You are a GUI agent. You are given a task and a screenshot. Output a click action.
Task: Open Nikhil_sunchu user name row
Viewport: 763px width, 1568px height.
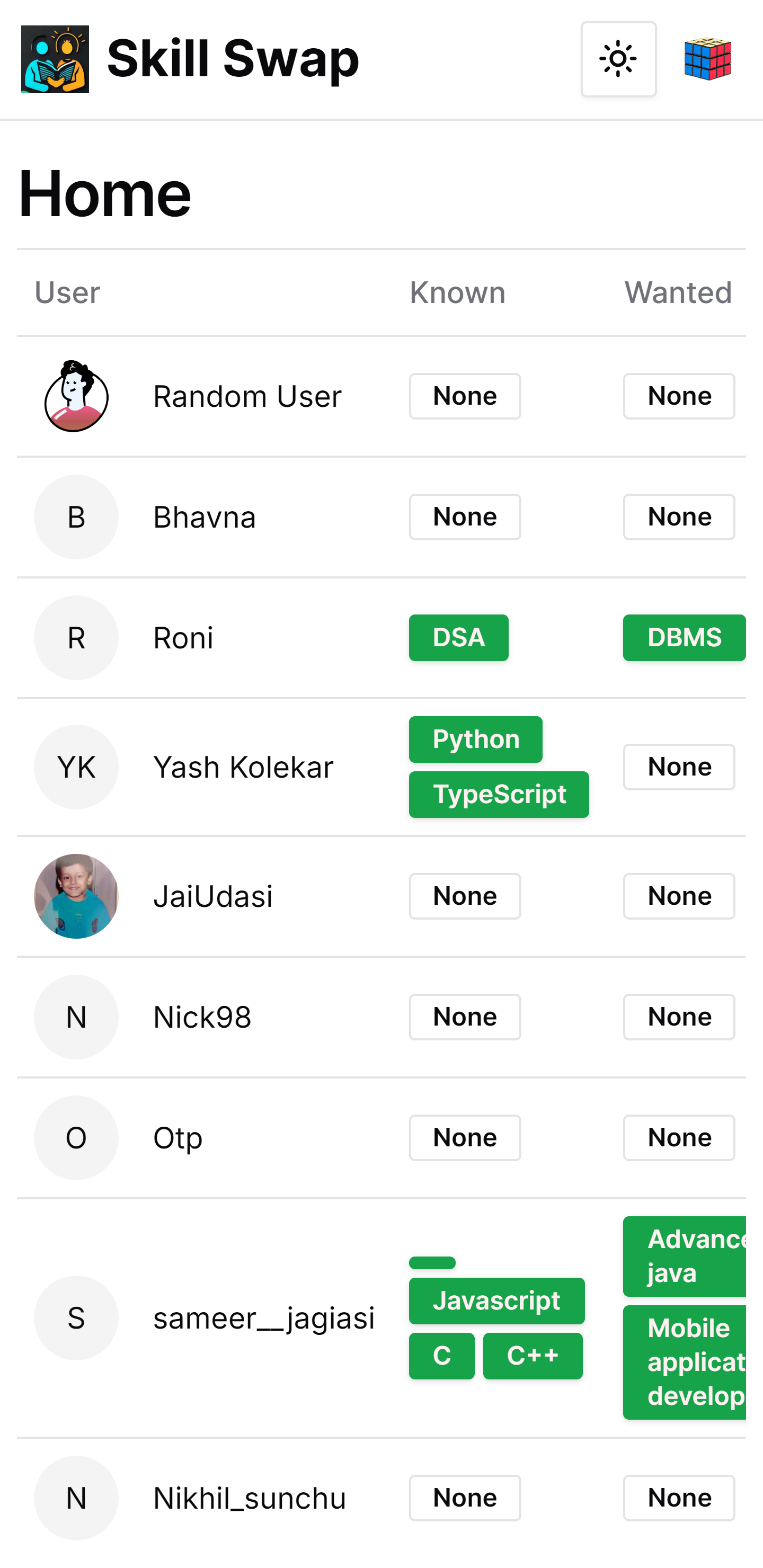click(249, 1498)
